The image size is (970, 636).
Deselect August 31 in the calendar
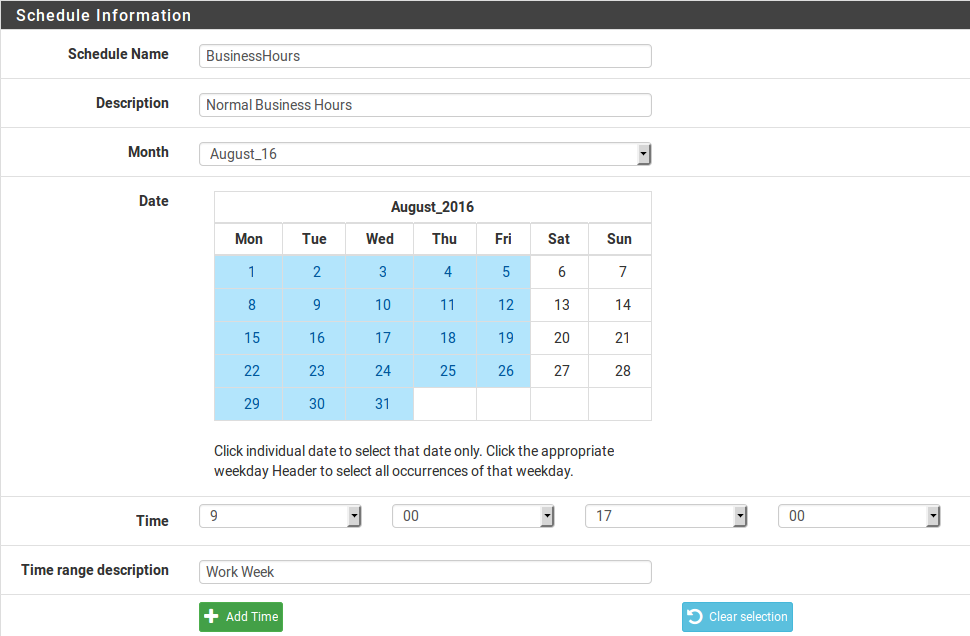380,403
